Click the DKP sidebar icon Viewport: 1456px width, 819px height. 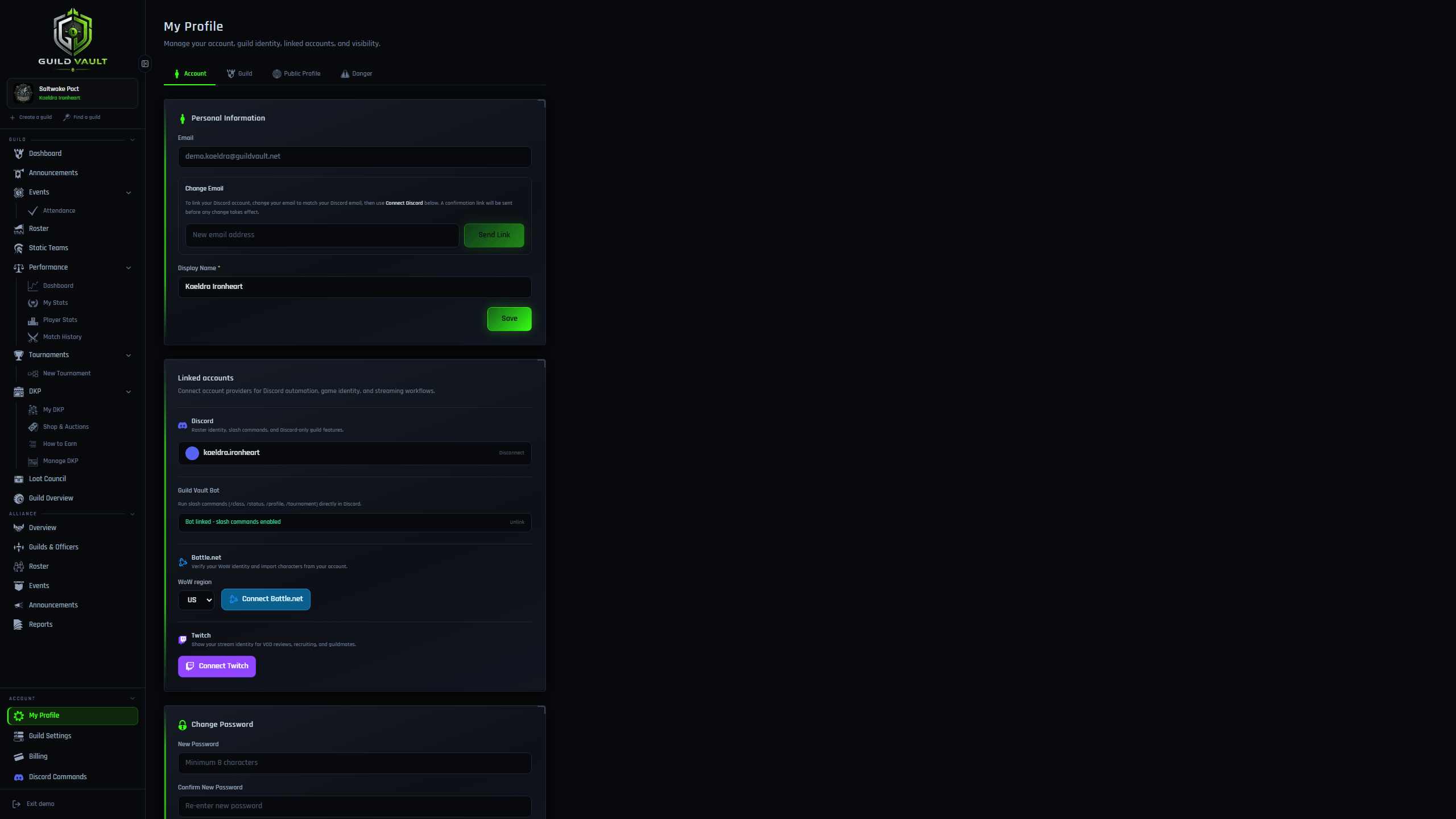click(x=19, y=391)
